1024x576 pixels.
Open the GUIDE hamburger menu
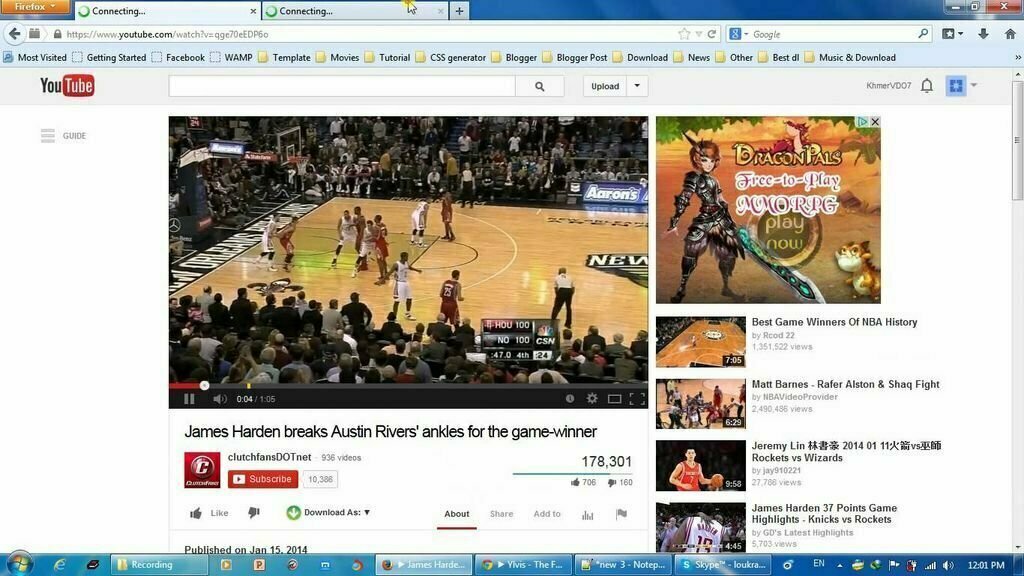pyautogui.click(x=48, y=135)
